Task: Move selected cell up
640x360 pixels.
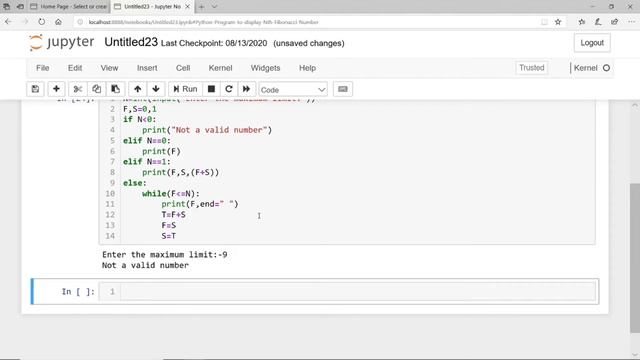Action: 138,89
